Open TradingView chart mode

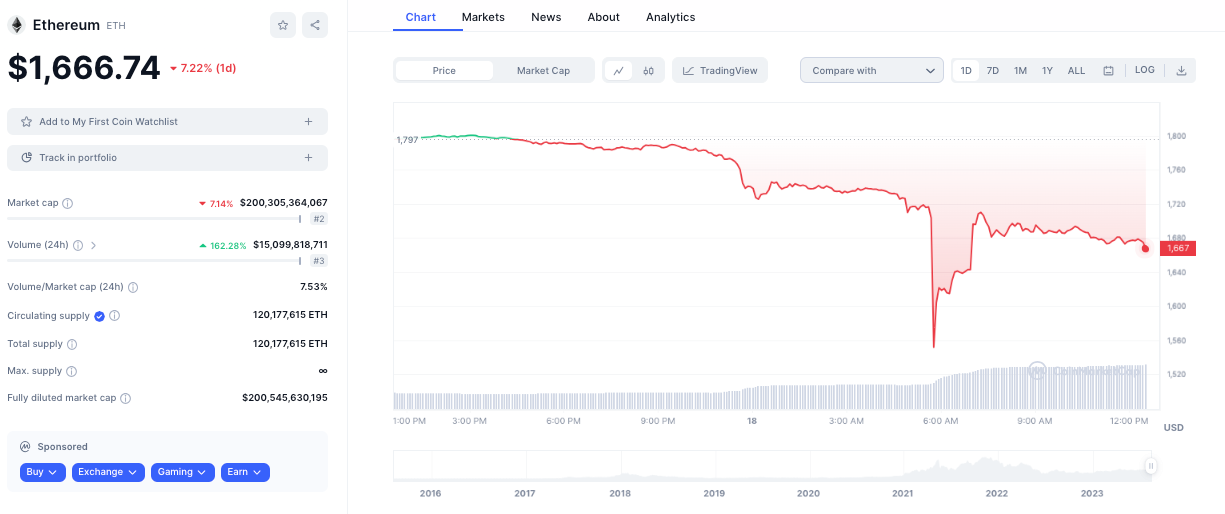tap(720, 71)
